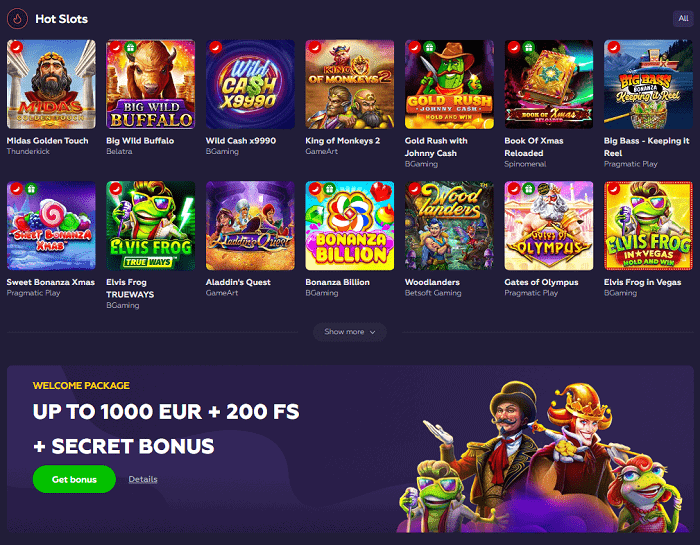View All hot slots

683,18
